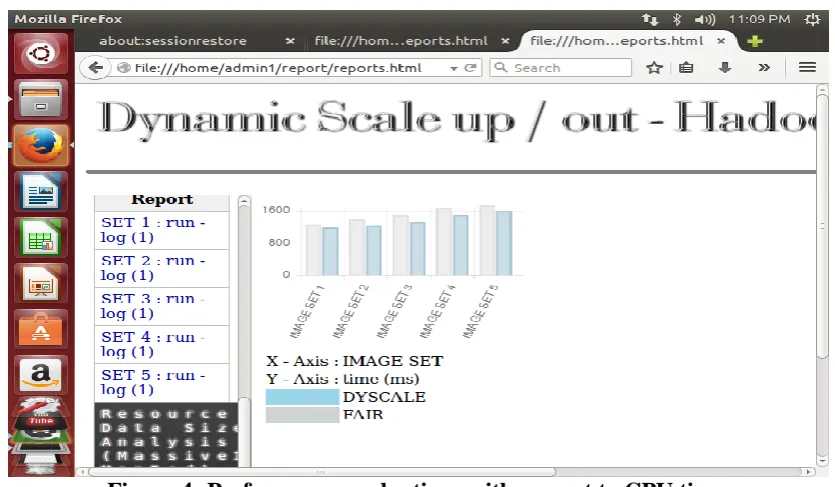835x487 pixels.
Task: Open Ubuntu Dash home launcher
Action: click(41, 53)
